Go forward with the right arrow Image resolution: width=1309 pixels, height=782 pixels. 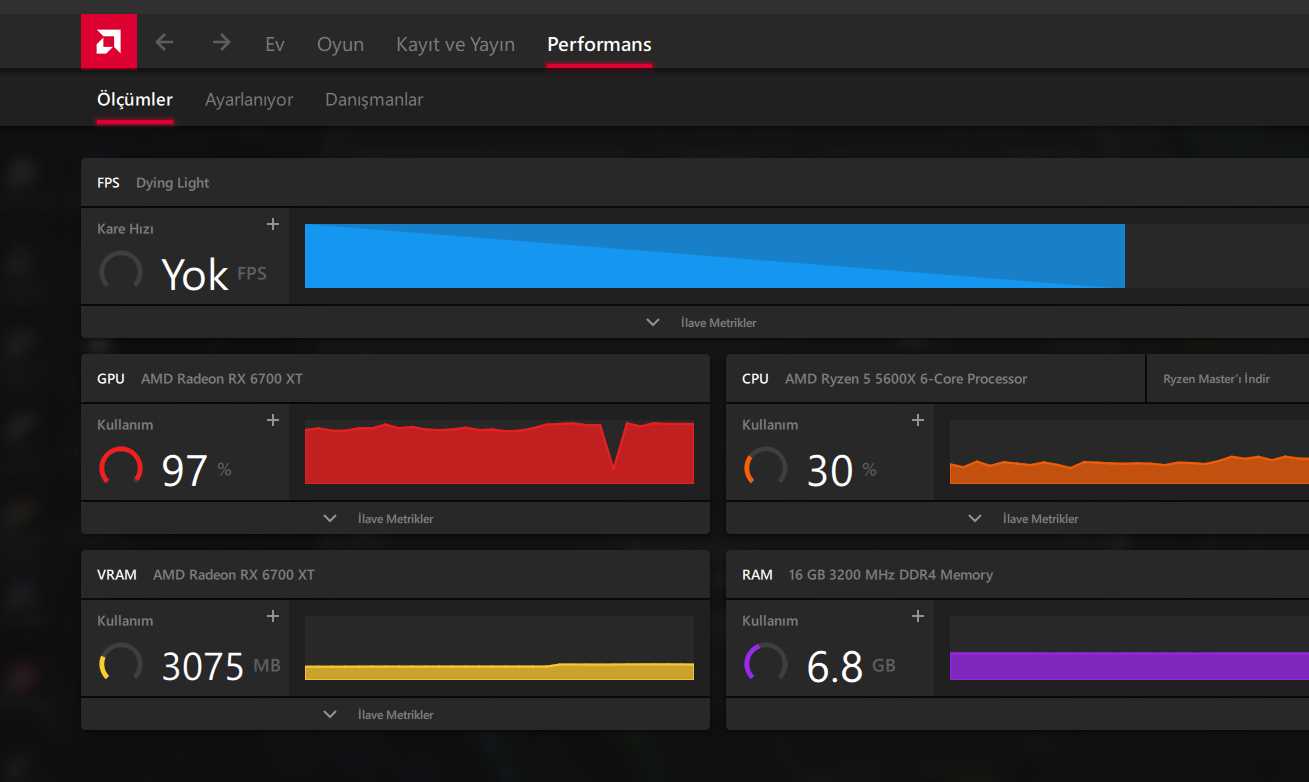222,42
